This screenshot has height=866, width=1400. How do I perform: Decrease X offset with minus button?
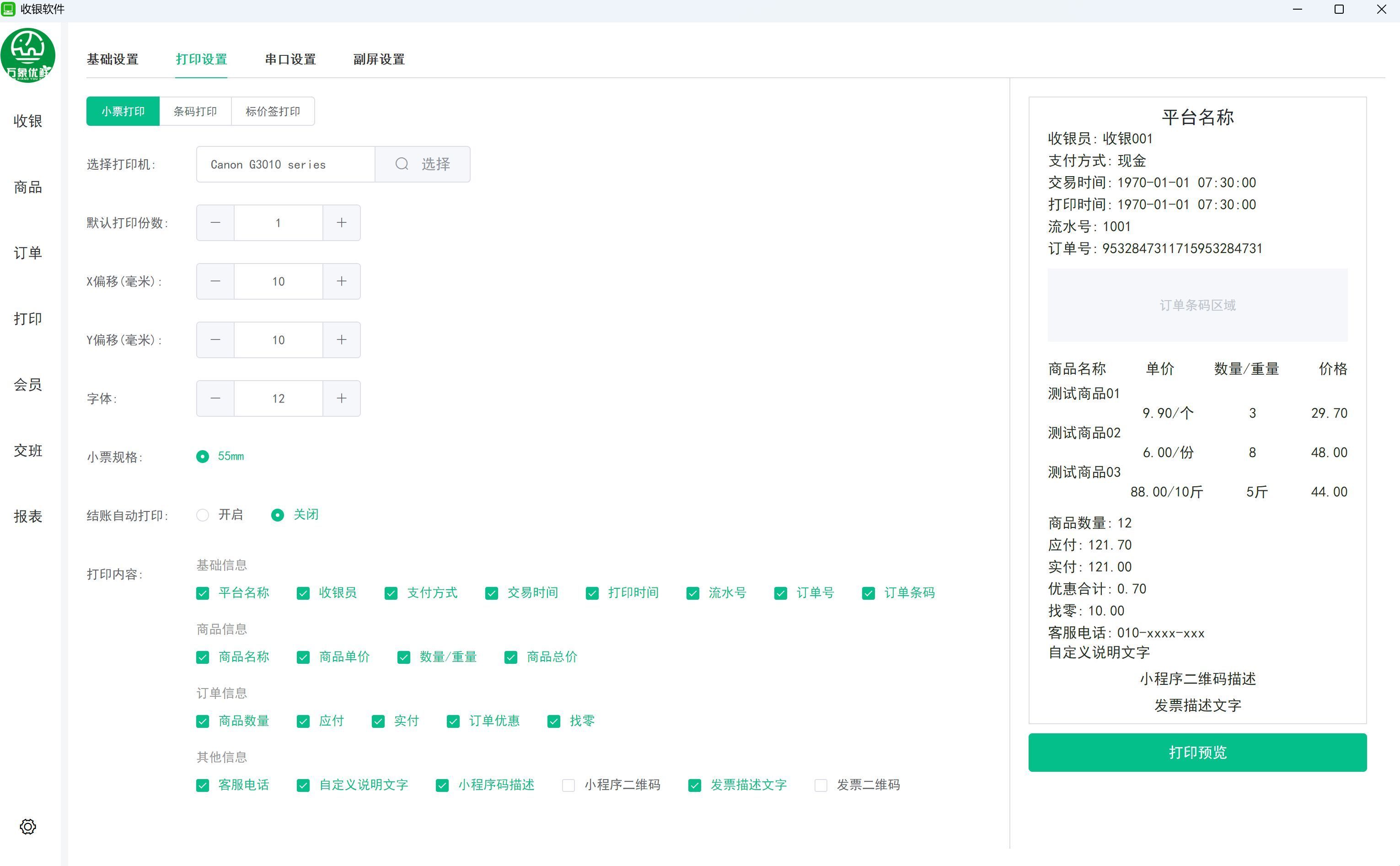(x=215, y=281)
